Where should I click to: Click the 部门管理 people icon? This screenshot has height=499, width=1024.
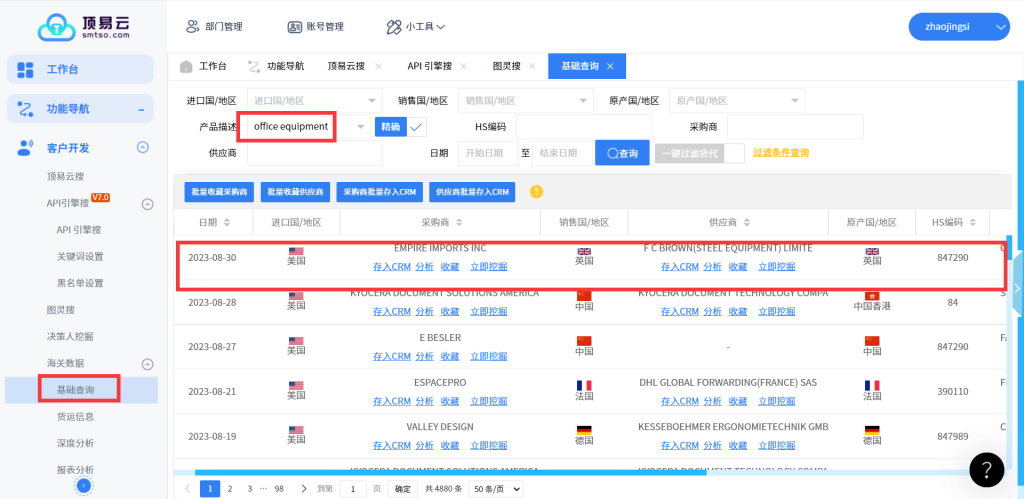192,27
